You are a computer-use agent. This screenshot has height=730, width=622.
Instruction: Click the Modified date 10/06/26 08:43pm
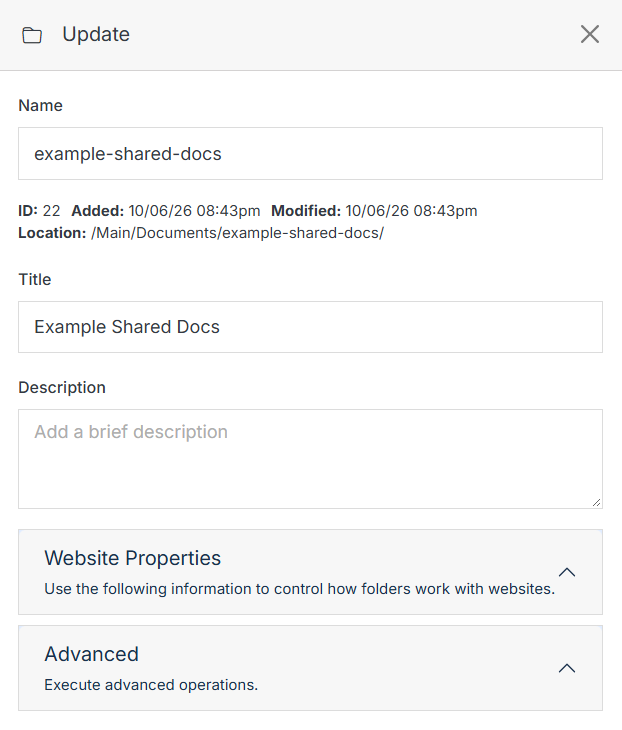pyautogui.click(x=411, y=211)
